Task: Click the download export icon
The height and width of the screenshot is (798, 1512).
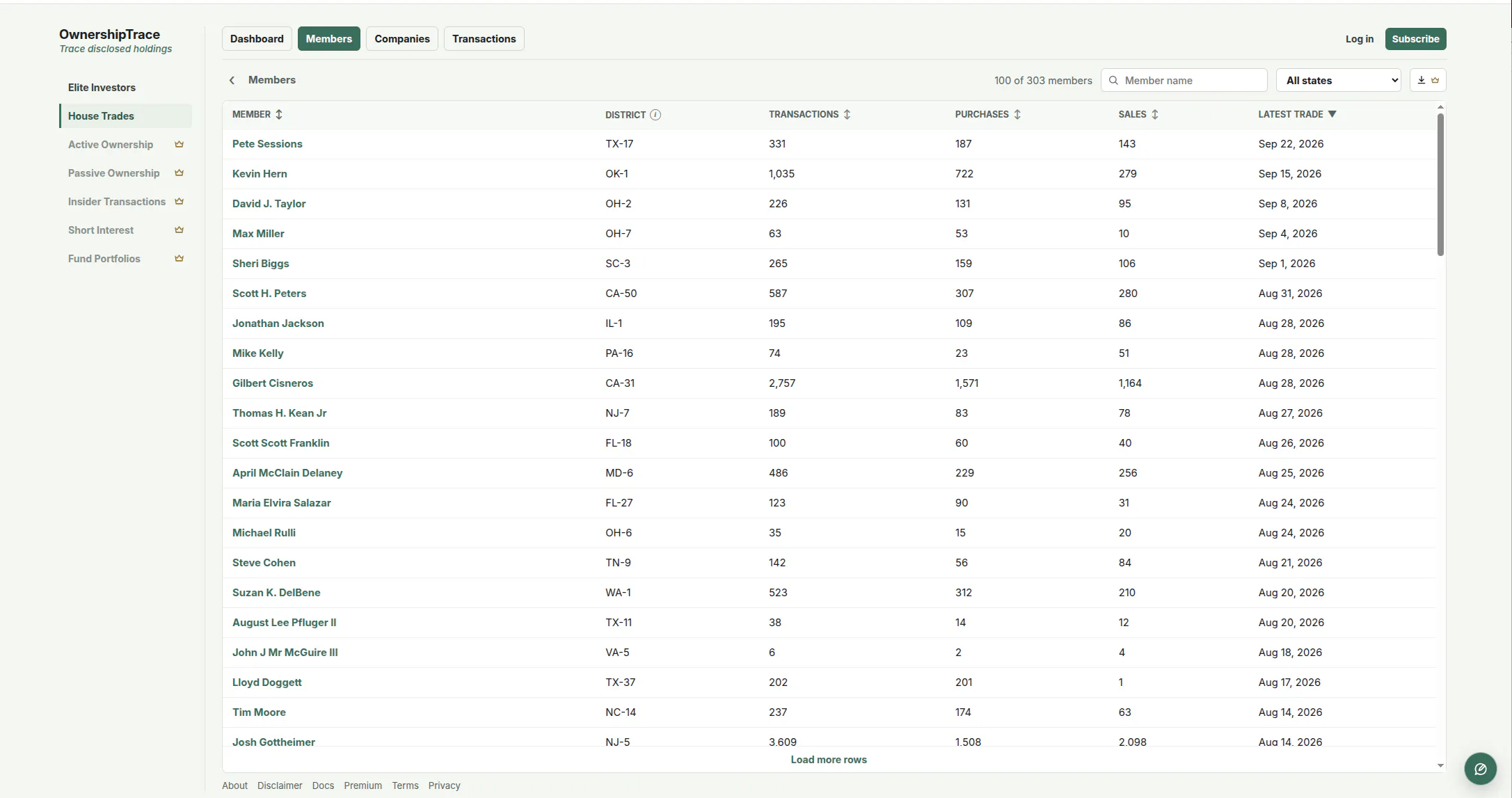Action: 1422,80
